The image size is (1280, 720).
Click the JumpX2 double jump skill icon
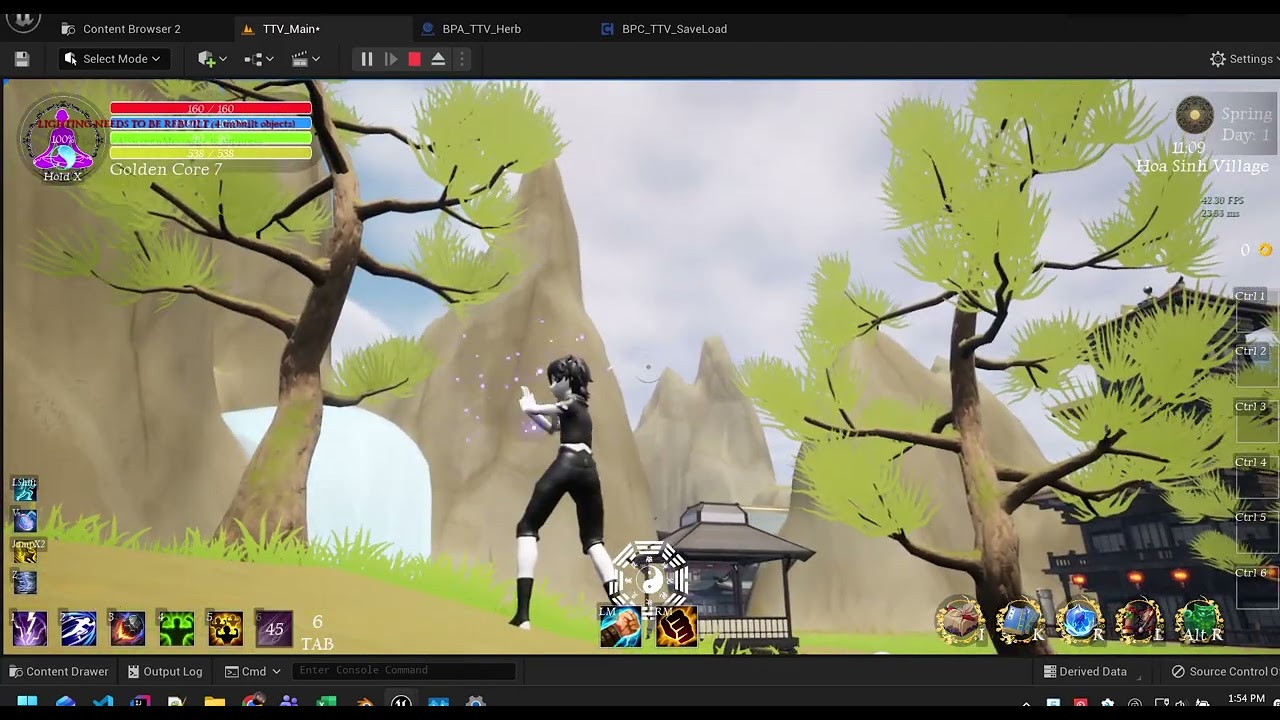coord(25,551)
